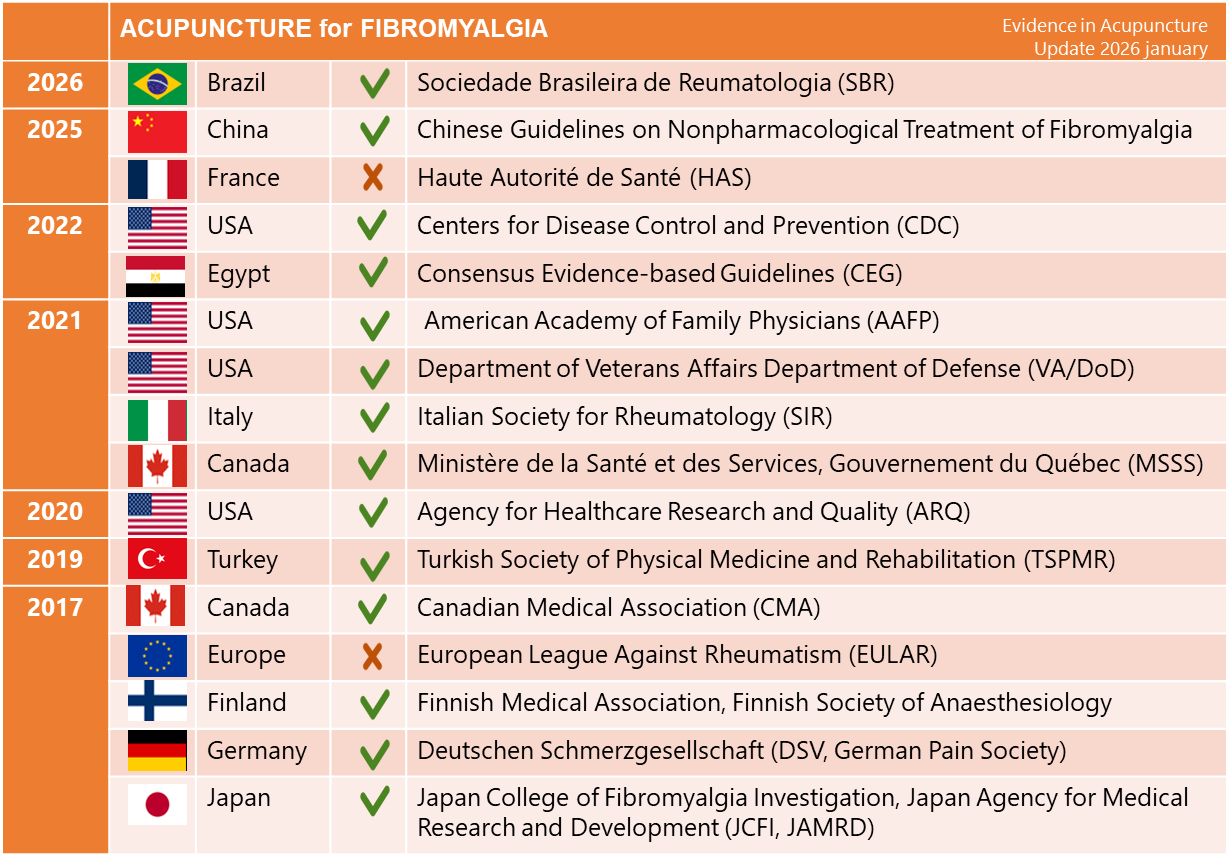Screen dimensions: 1230x857
Task: Click the ACUPUNCTURE for FIBROMYALGIA title
Action: [334, 29]
